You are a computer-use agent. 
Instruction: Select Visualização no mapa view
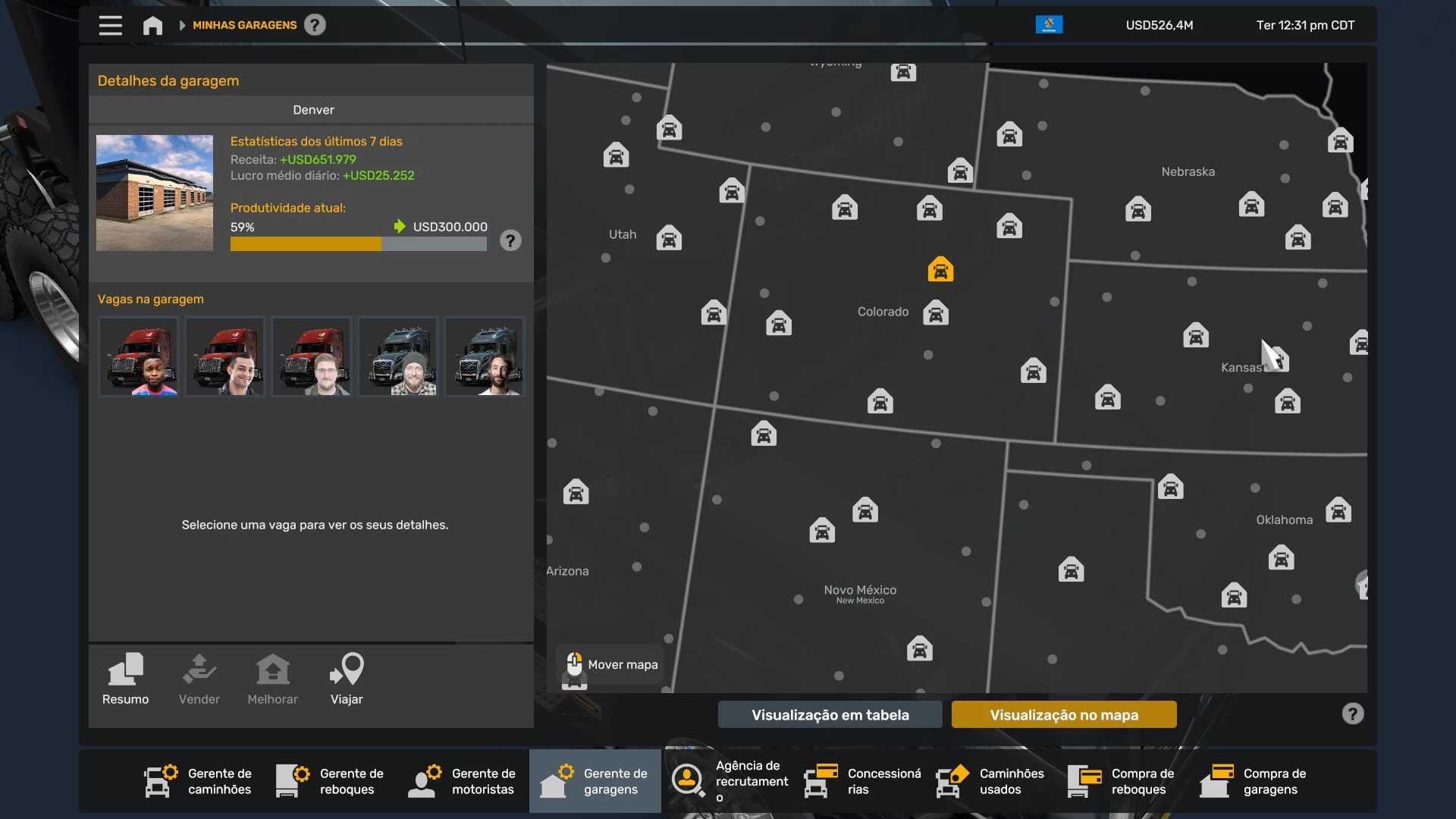click(x=1063, y=714)
